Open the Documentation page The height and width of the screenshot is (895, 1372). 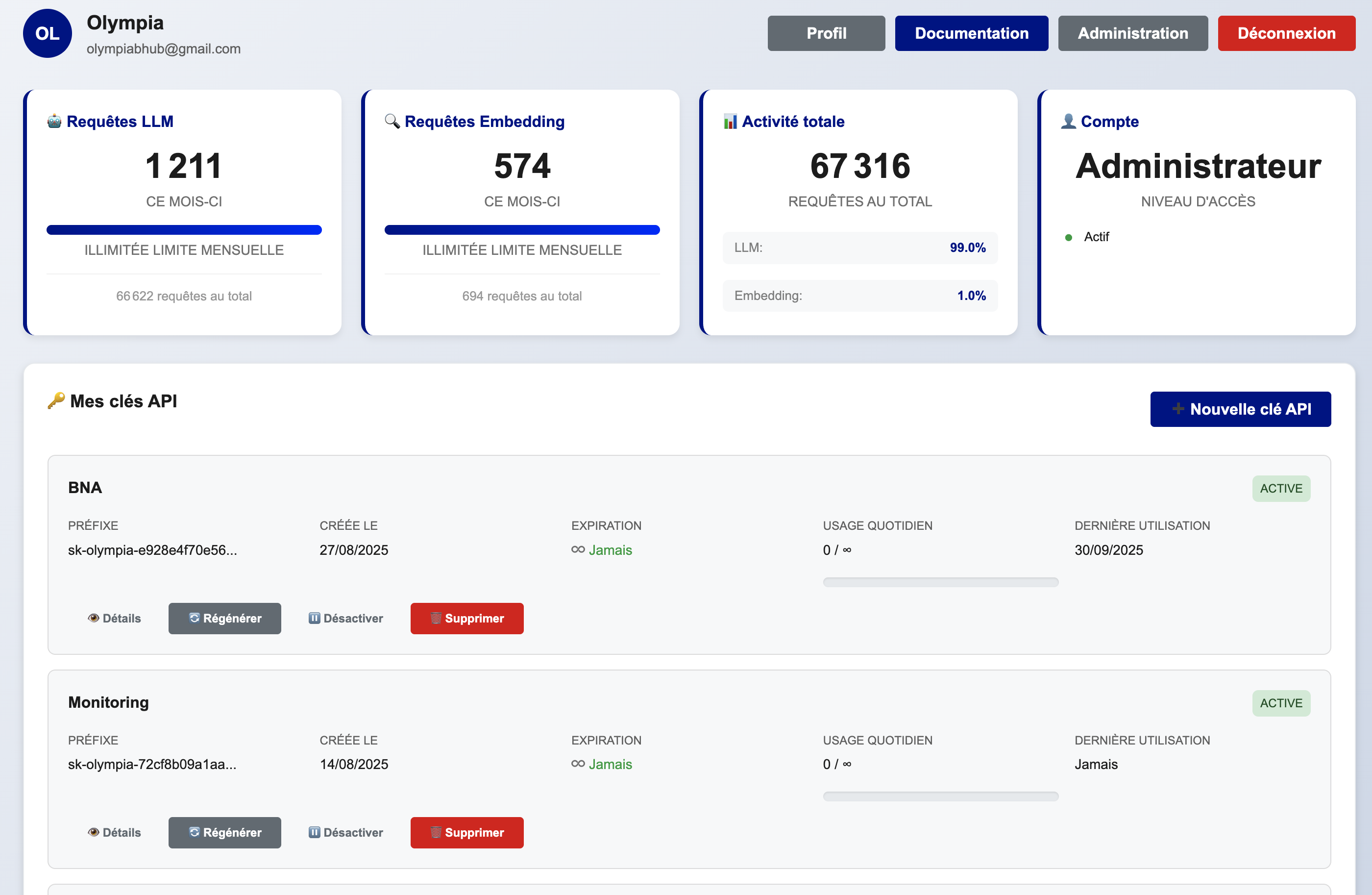tap(971, 33)
